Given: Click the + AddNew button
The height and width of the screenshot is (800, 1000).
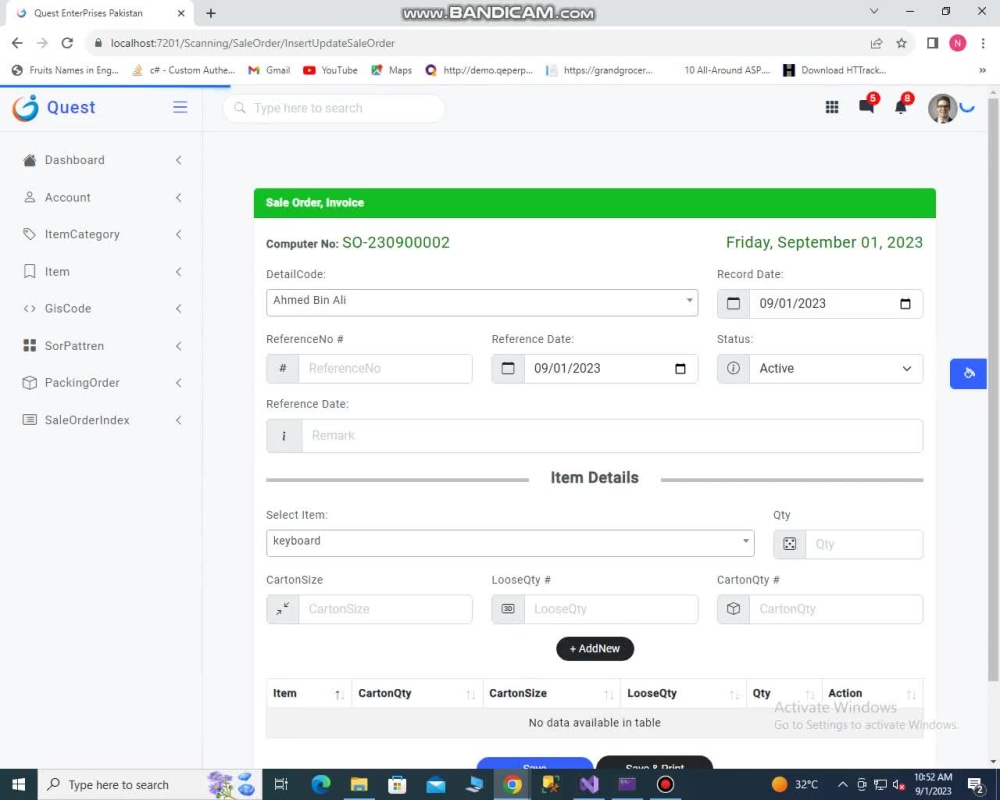Looking at the screenshot, I should (x=595, y=648).
